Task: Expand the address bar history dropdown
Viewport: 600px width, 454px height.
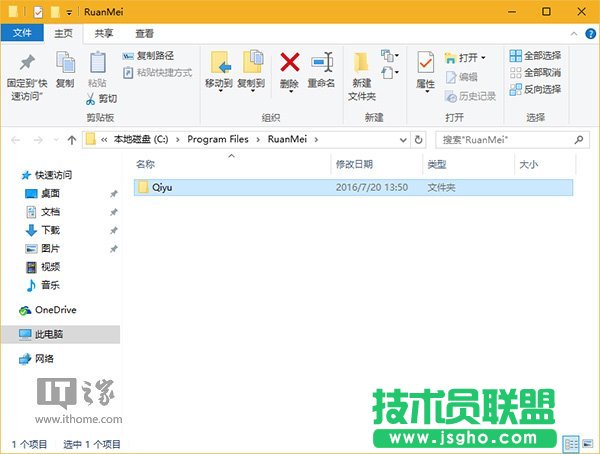Action: coord(403,140)
